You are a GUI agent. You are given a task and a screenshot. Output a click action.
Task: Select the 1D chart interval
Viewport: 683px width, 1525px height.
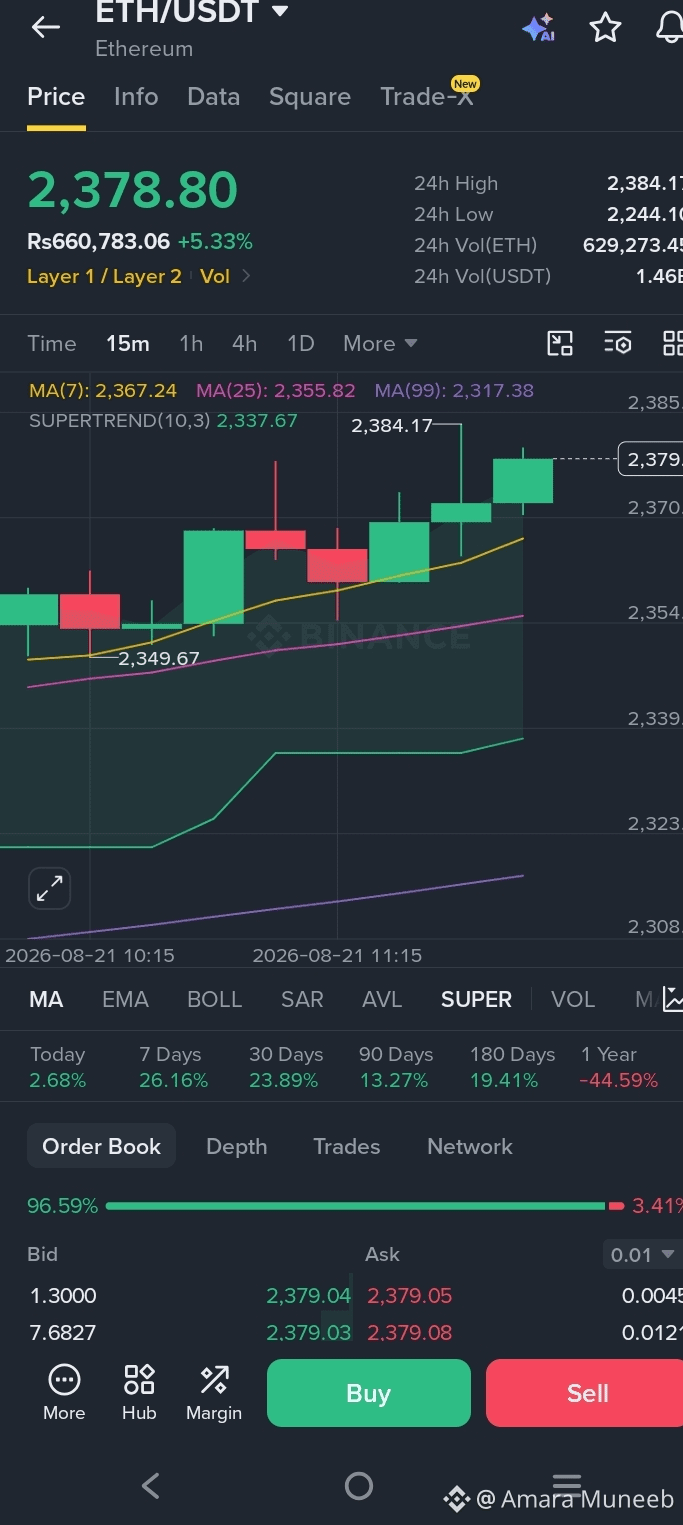tap(301, 343)
